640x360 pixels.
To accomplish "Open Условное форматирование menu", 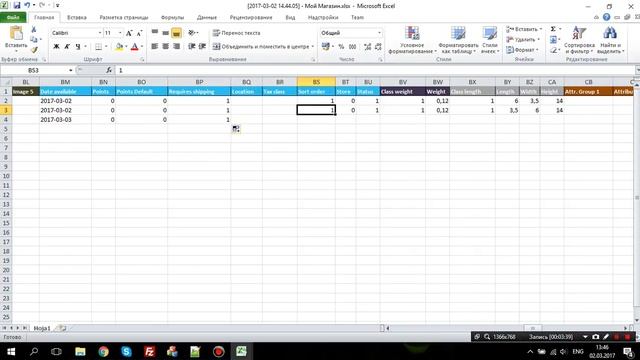I will click(x=412, y=40).
